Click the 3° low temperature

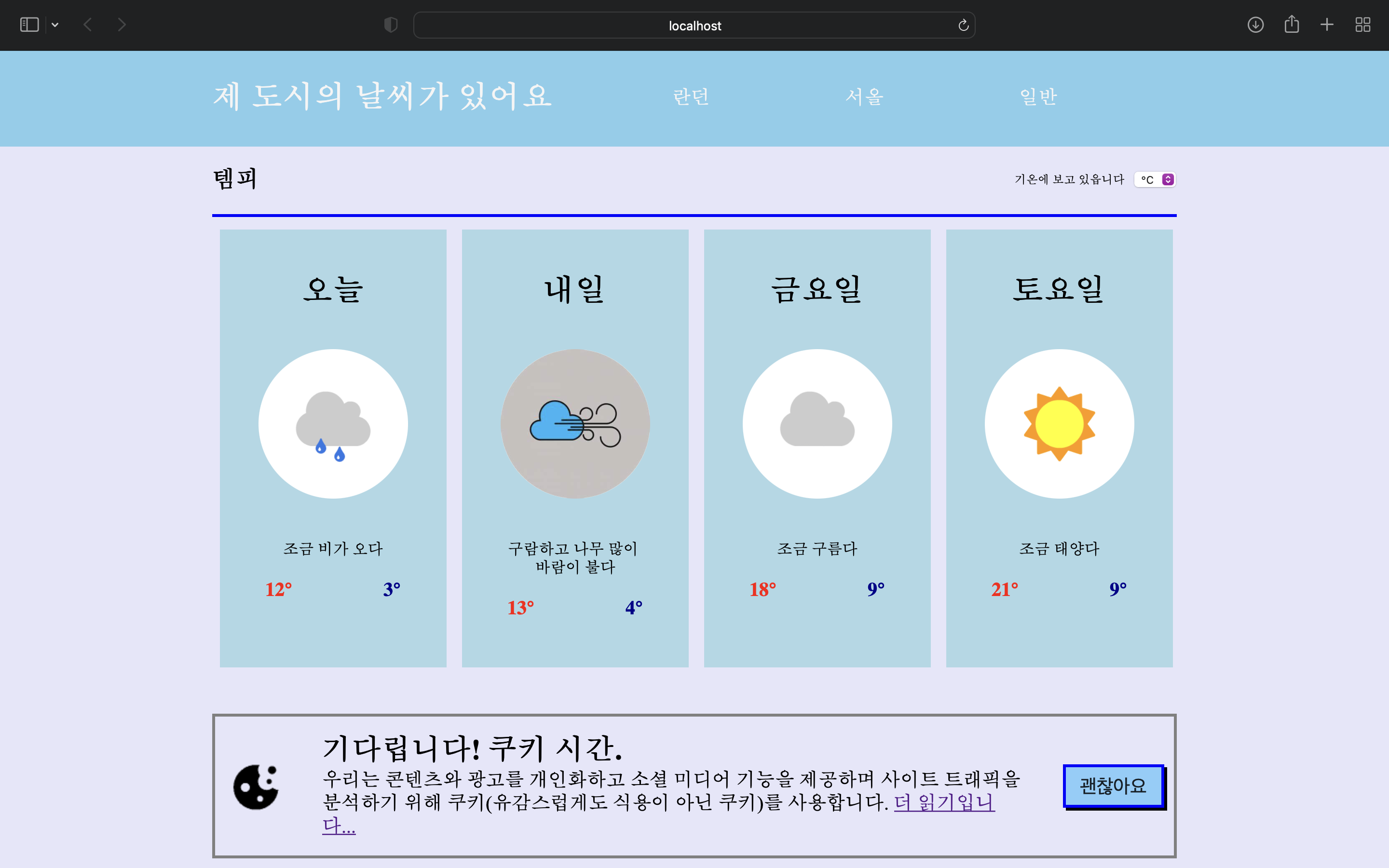[x=392, y=590]
